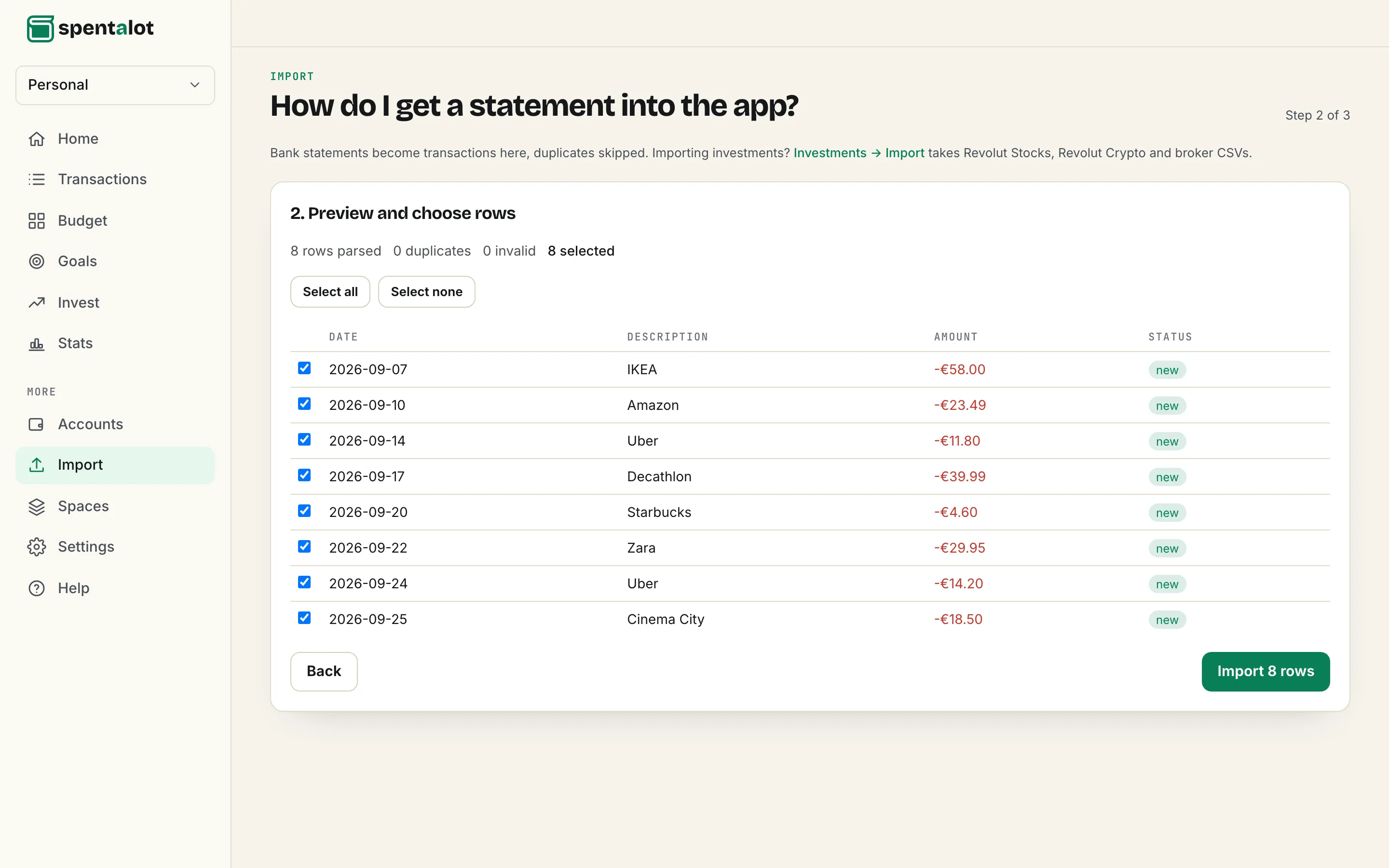Viewport: 1389px width, 868px height.
Task: Click the Invest trend arrow icon
Action: (x=37, y=302)
